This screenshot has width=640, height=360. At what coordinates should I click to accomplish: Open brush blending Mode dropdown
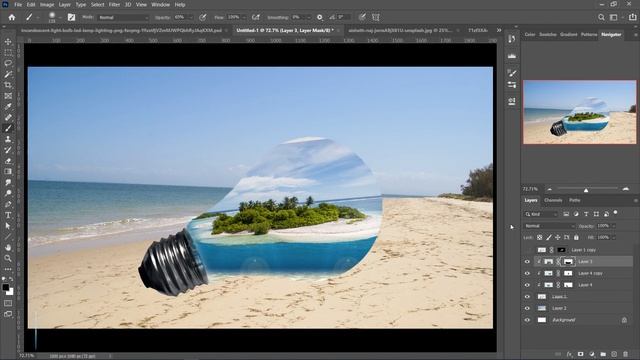tap(123, 18)
